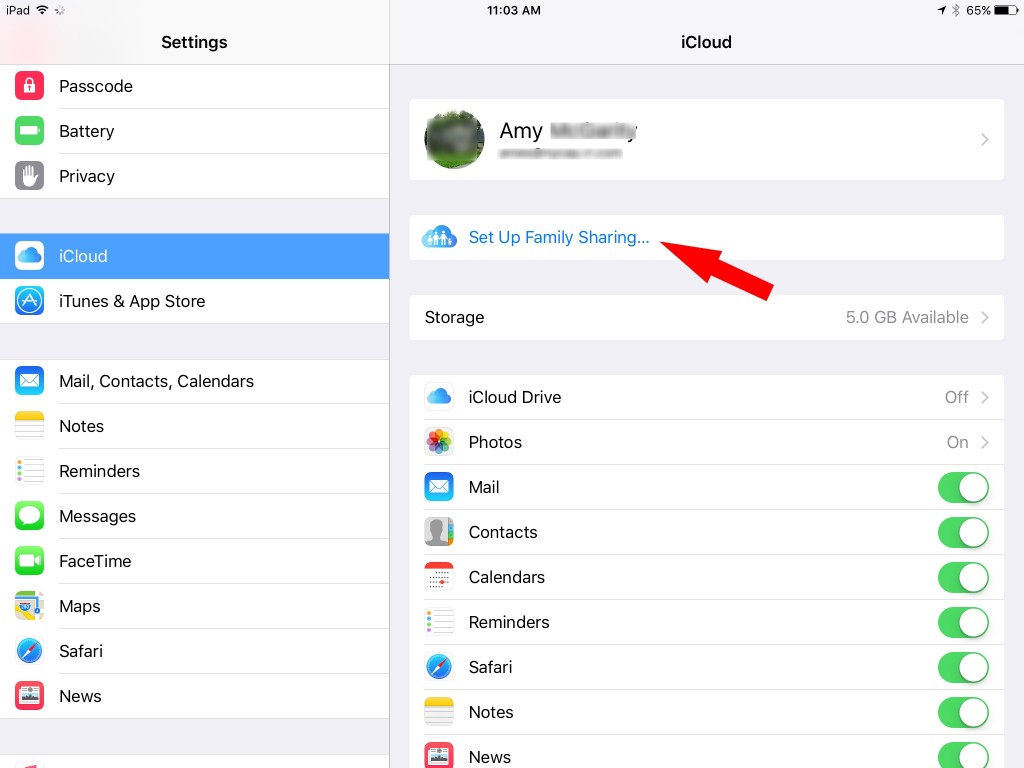Open Battery settings
The height and width of the screenshot is (768, 1024).
[x=195, y=131]
